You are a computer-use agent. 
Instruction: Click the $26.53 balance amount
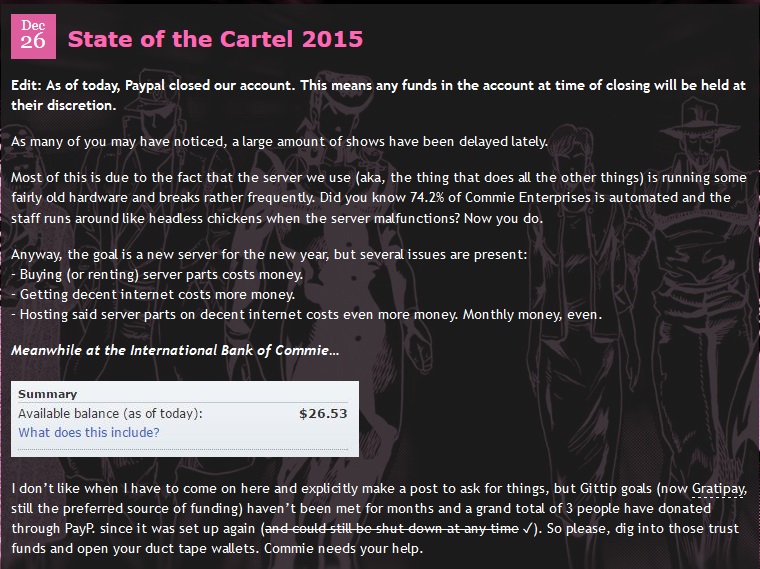[323, 413]
